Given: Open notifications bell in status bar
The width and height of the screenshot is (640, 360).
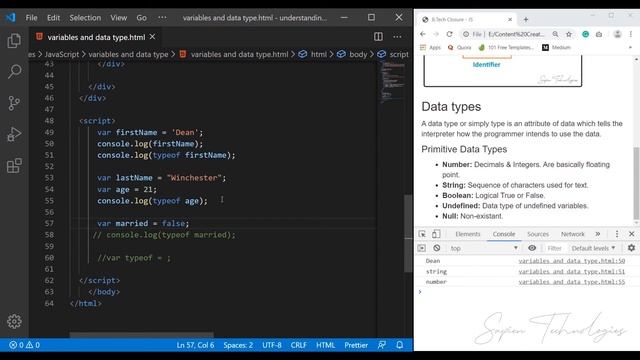Looking at the screenshot, I should [x=400, y=345].
